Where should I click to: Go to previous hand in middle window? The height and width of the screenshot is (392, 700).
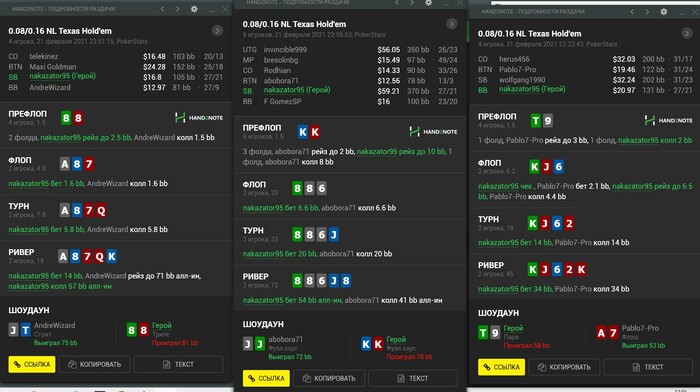397,3
